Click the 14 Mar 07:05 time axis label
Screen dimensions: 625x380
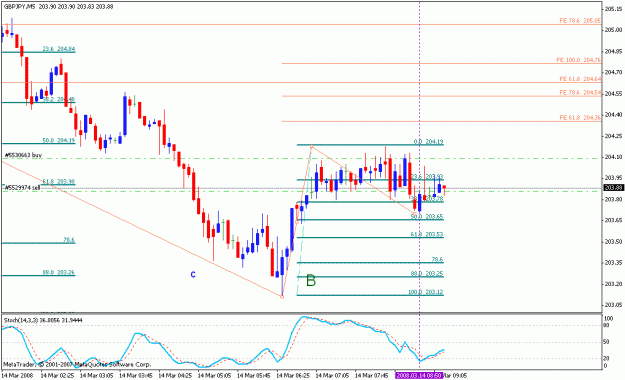332,376
